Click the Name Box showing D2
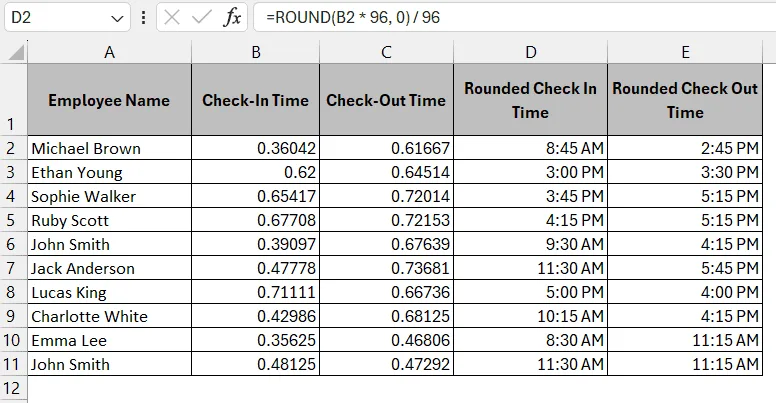 [x=67, y=18]
